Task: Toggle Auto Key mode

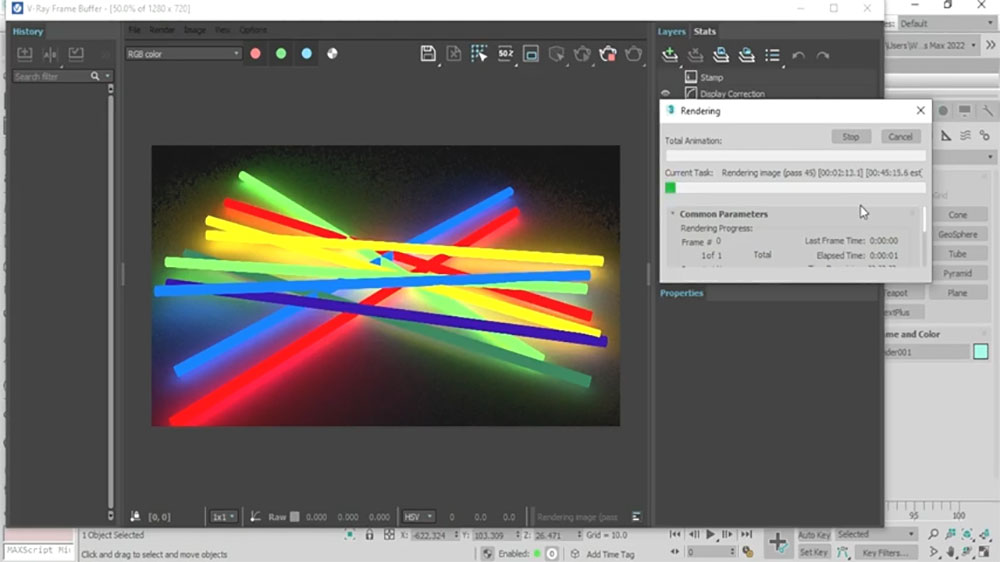Action: [814, 535]
